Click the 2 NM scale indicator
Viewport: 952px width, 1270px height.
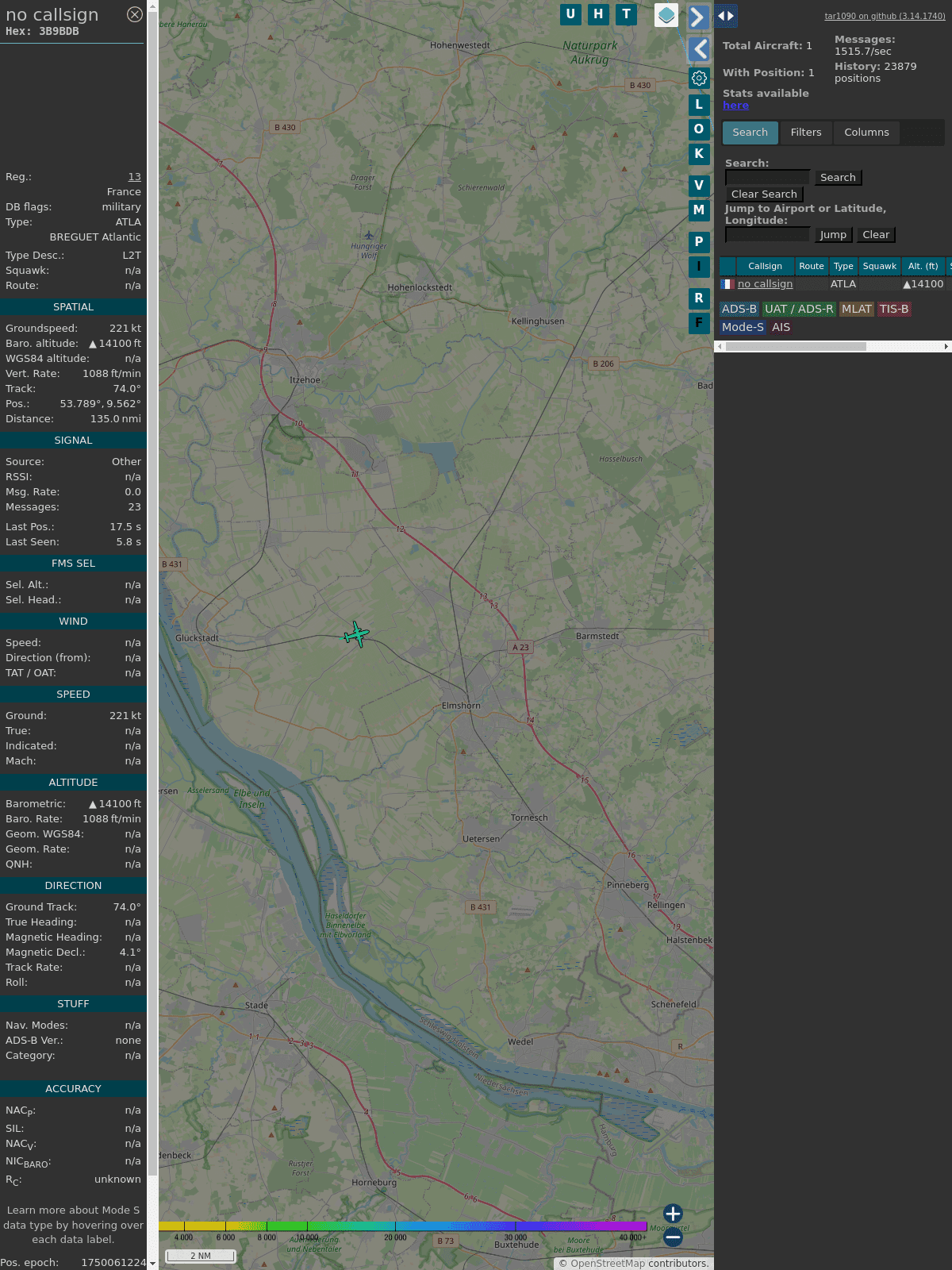click(x=201, y=1256)
